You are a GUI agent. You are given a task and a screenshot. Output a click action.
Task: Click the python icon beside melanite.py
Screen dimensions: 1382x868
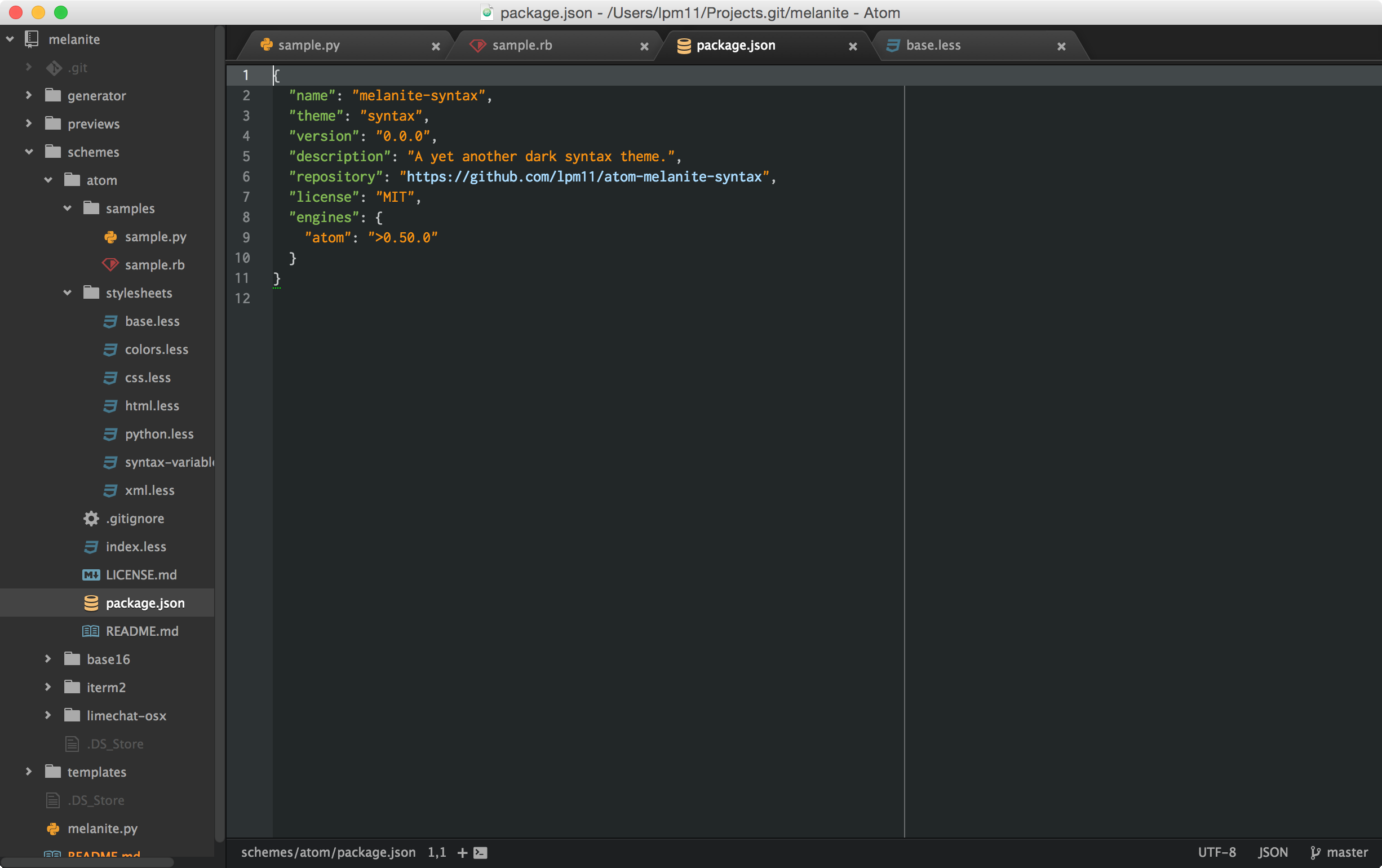pos(53,829)
